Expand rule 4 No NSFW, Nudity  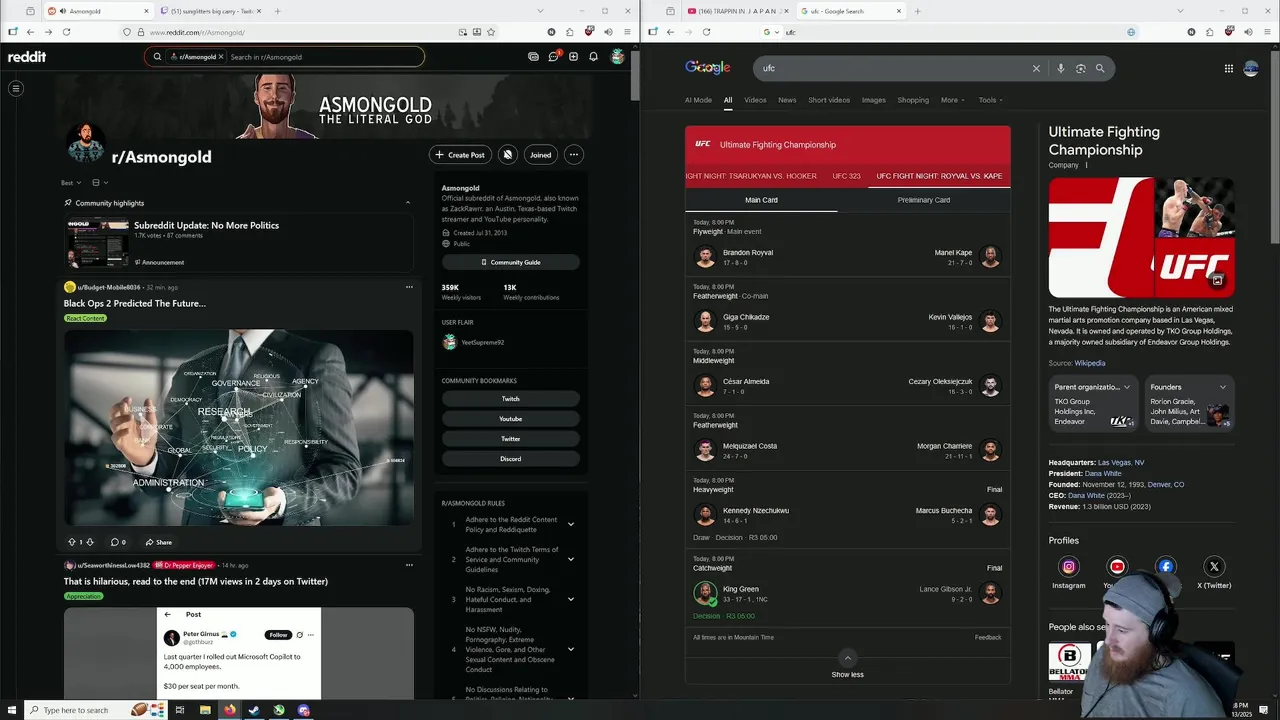pos(571,649)
